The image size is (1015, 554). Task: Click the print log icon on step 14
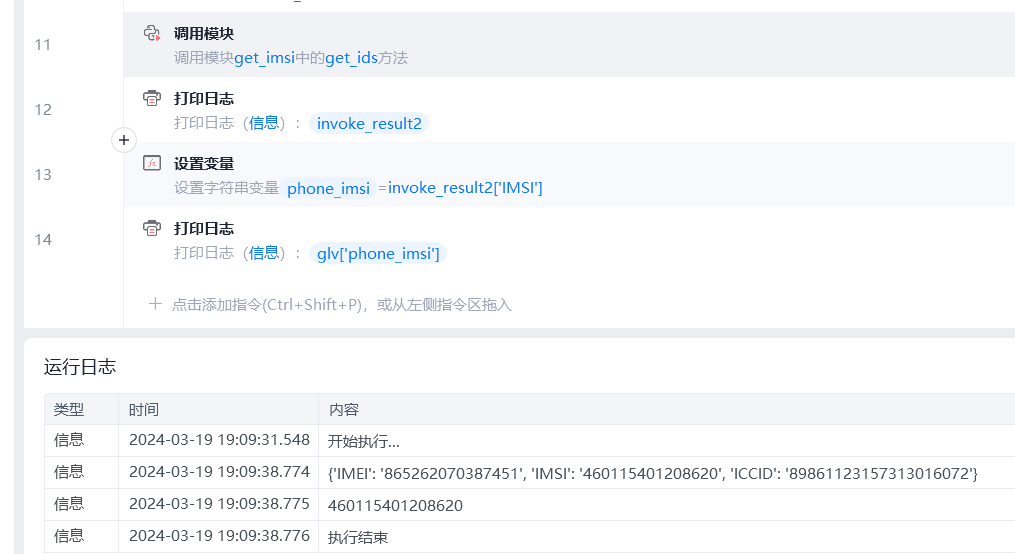pos(152,228)
